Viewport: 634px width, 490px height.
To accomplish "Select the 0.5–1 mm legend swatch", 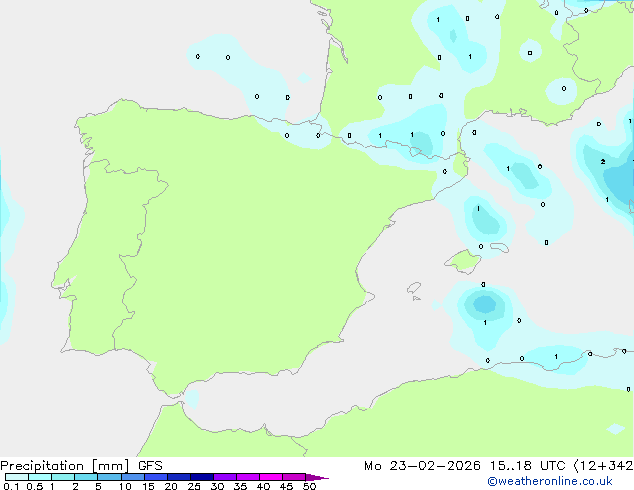I will (40, 477).
